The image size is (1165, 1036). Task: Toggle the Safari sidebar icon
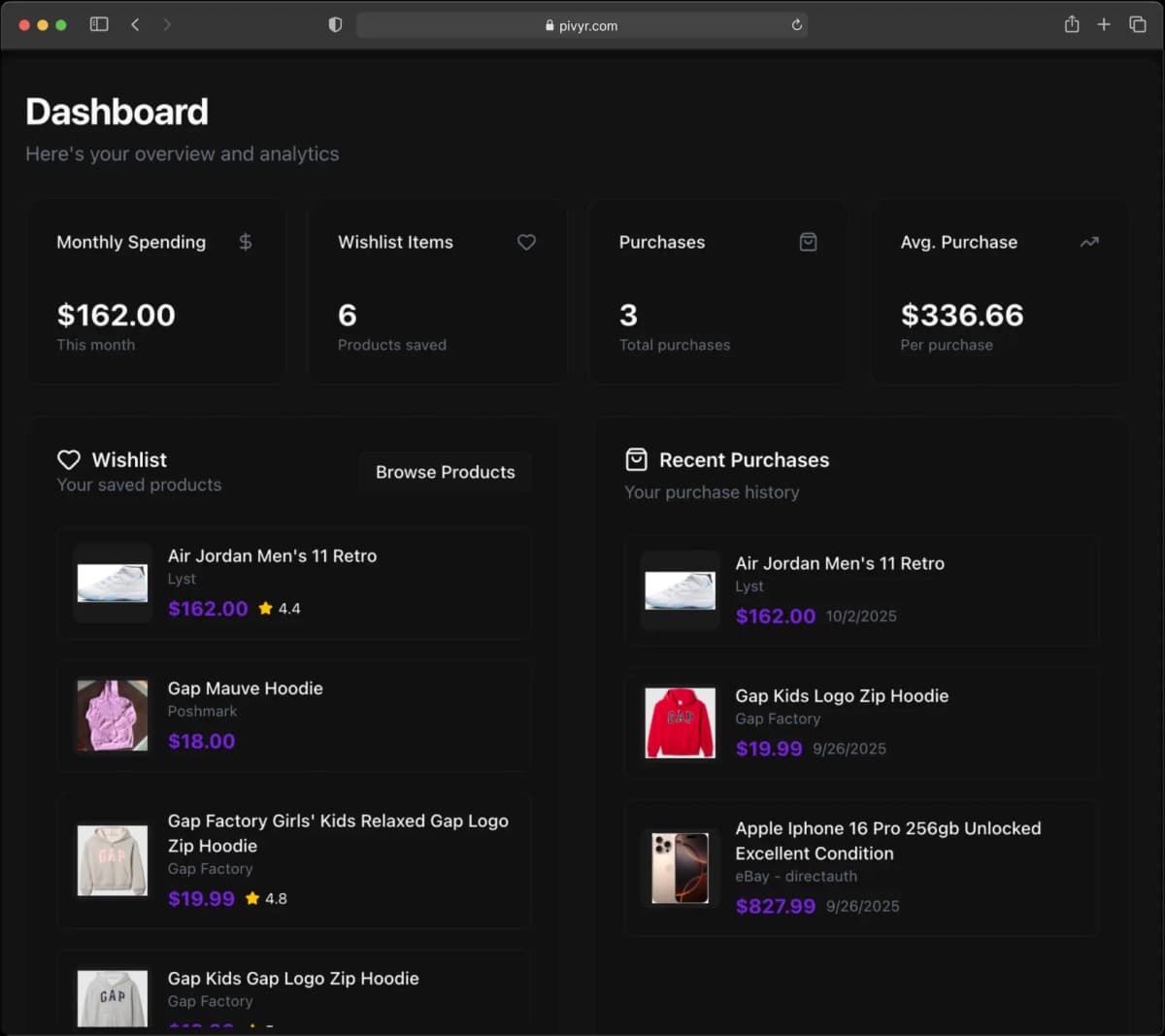click(x=99, y=24)
